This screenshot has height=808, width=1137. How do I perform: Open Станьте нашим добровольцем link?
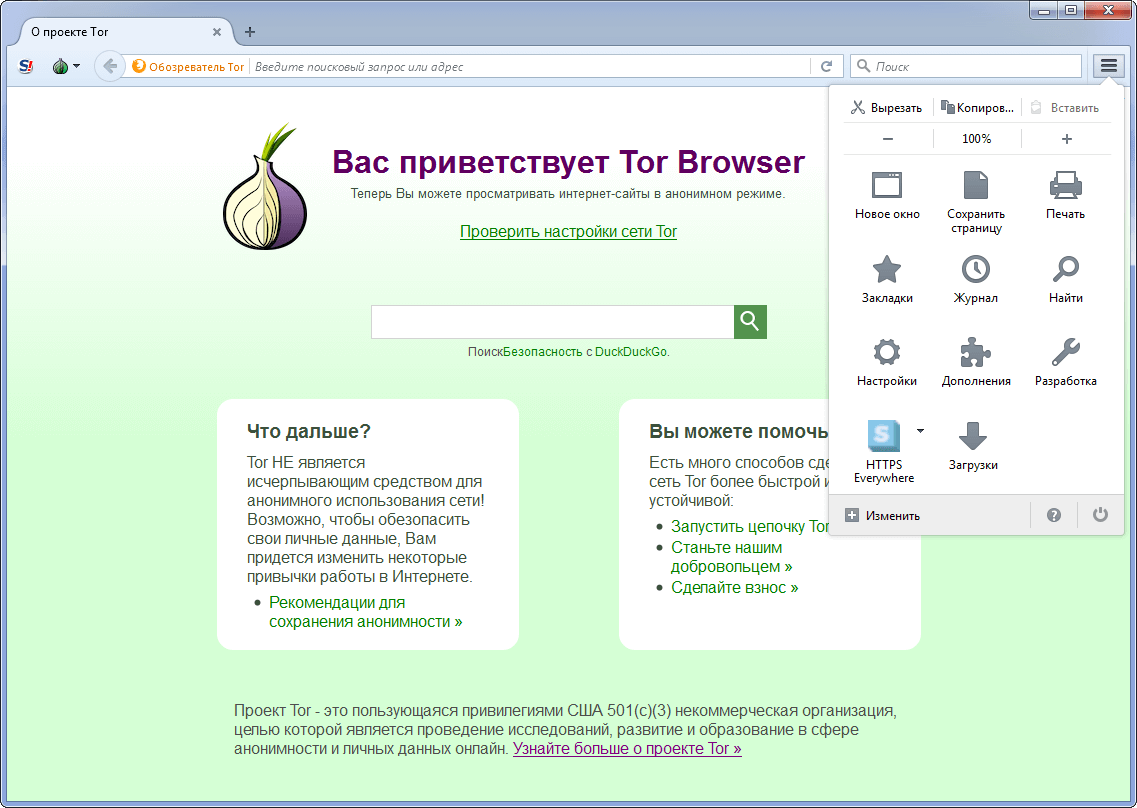(731, 557)
